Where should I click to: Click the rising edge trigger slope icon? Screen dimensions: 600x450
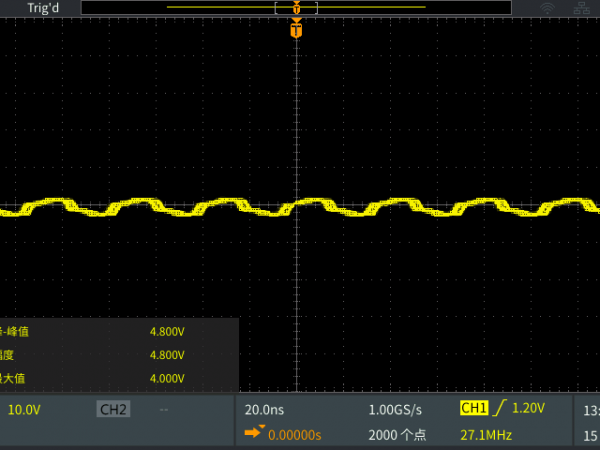pyautogui.click(x=501, y=408)
